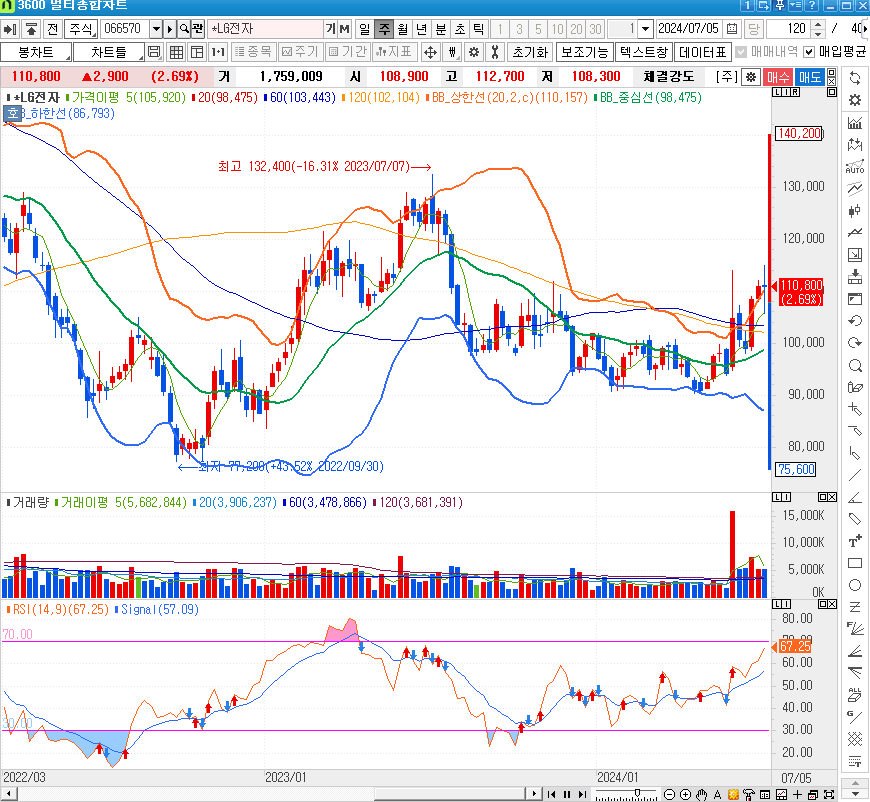Select the rectangle drawing tool

pyautogui.click(x=855, y=563)
